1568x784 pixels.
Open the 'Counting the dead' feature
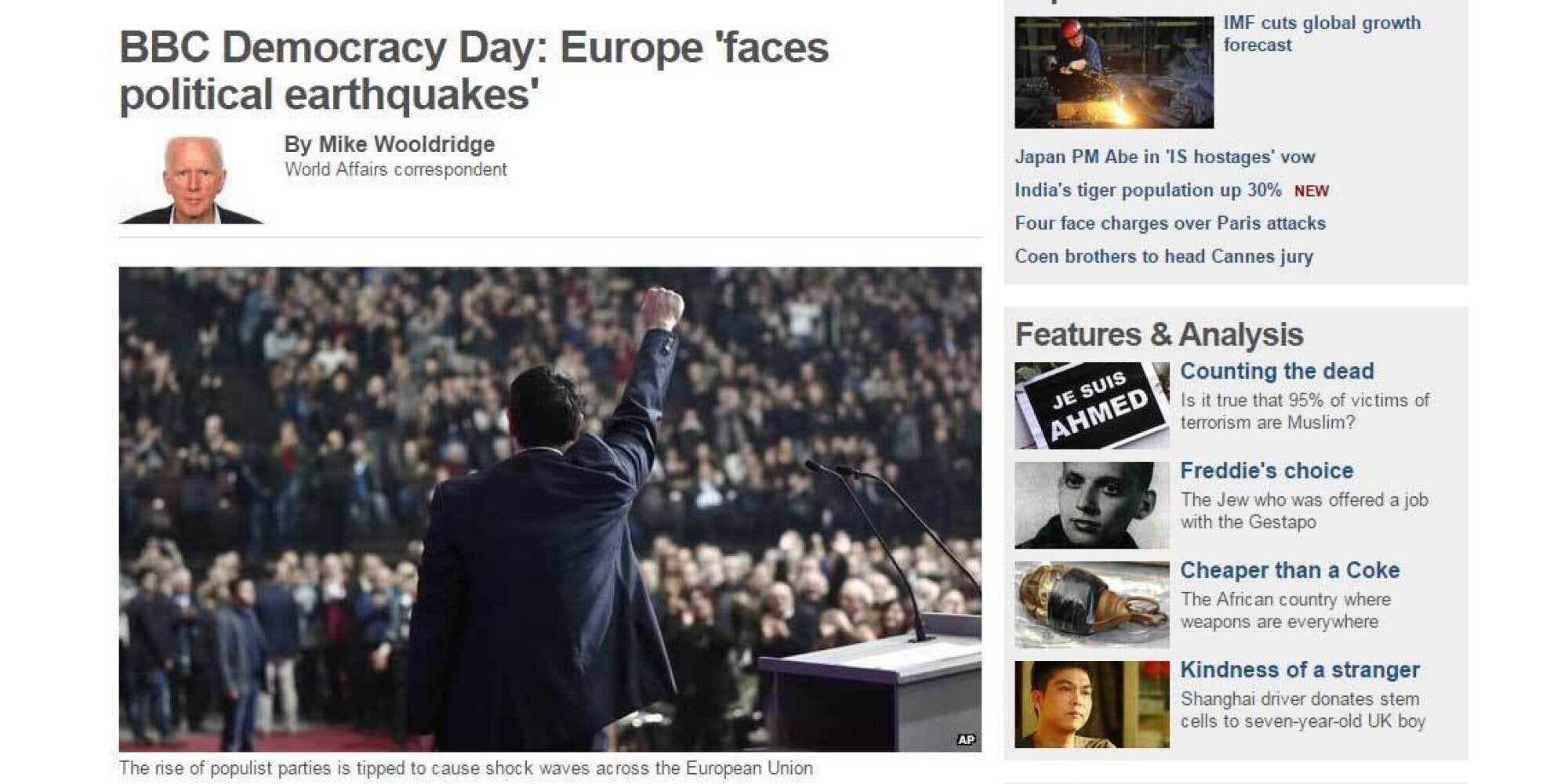pos(1277,371)
